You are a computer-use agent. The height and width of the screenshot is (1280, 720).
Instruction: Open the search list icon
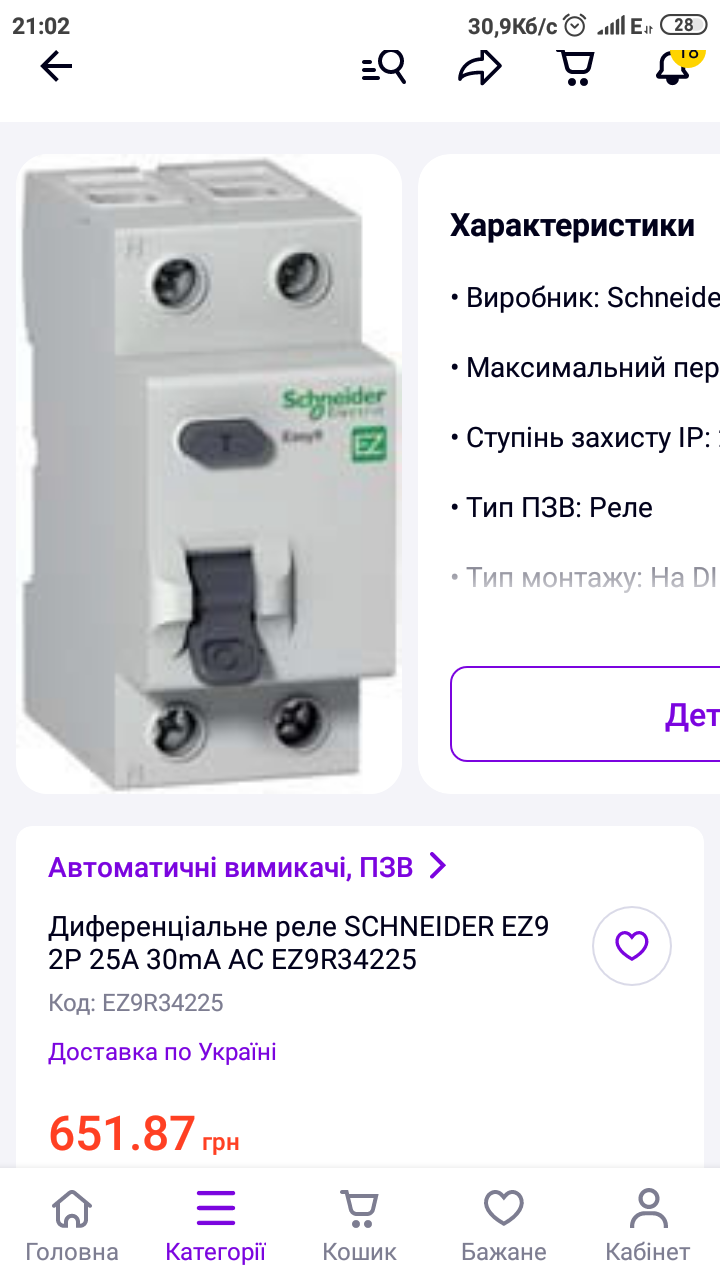(x=384, y=67)
